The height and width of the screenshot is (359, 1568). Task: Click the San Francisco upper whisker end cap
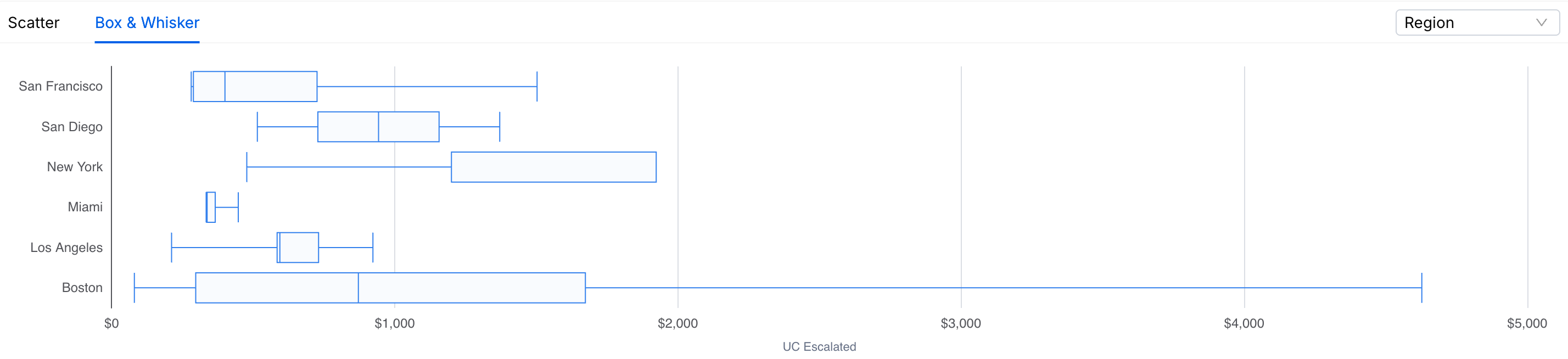coord(537,86)
